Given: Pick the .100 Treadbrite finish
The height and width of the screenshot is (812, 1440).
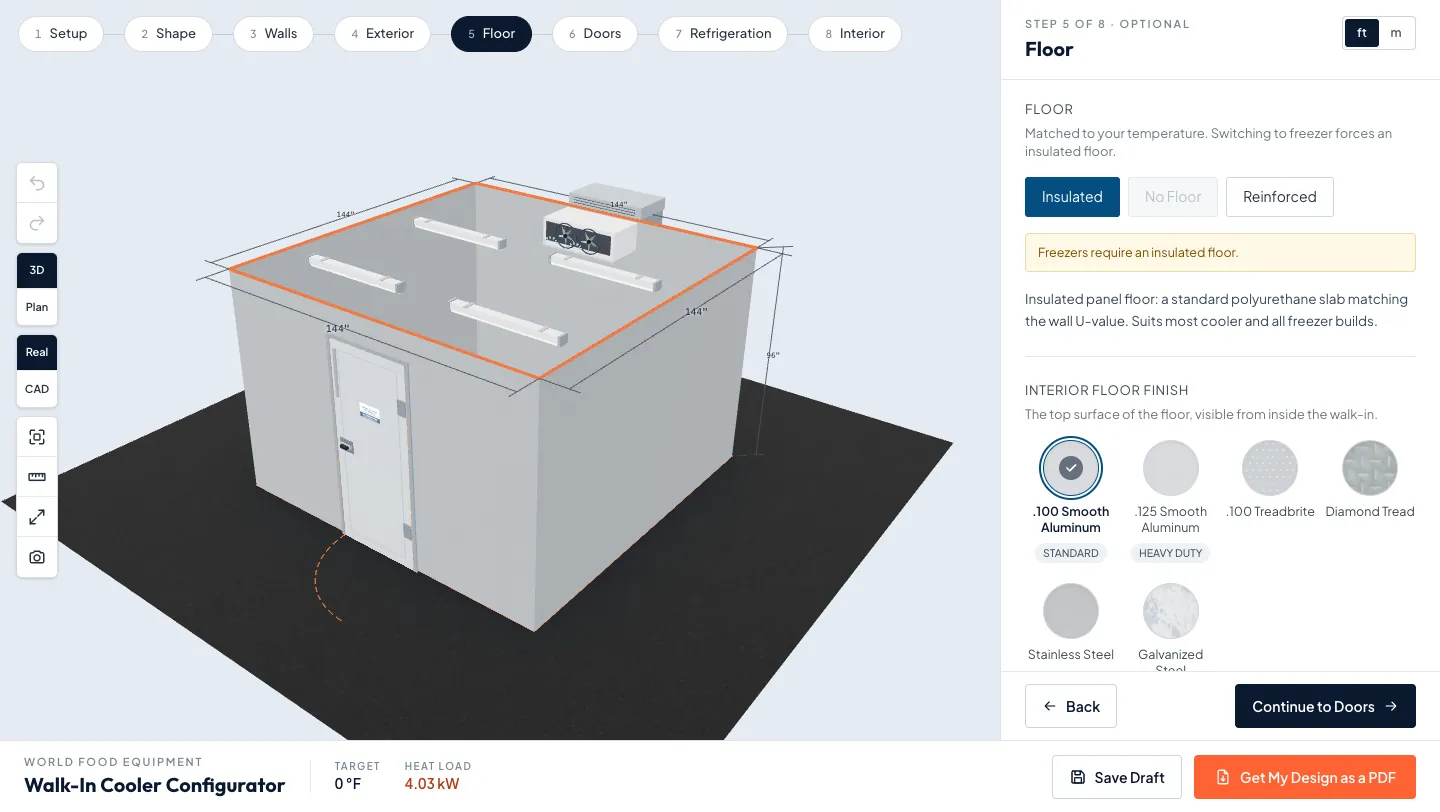Looking at the screenshot, I should click(x=1270, y=482).
